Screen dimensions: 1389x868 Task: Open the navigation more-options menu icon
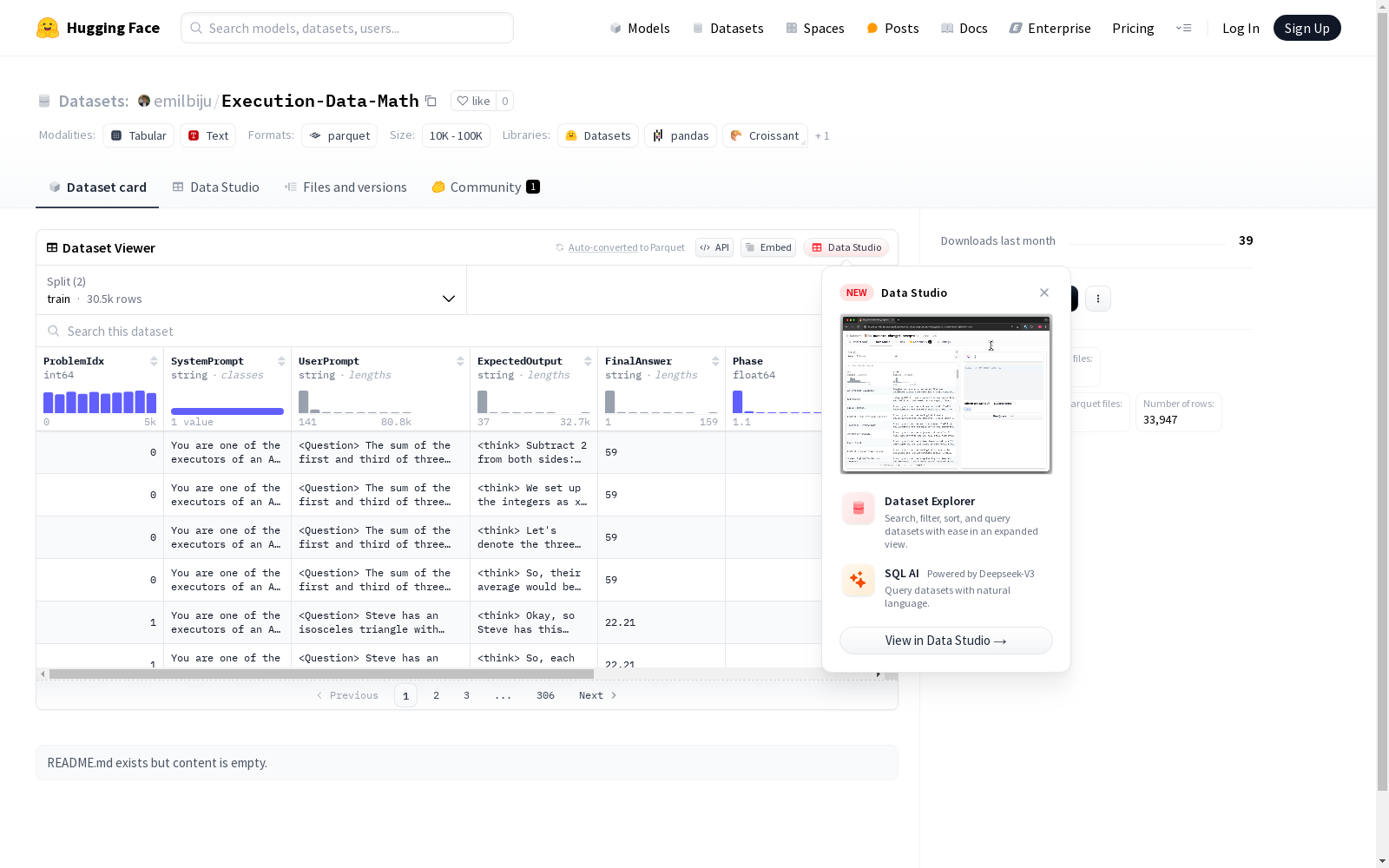[1183, 28]
